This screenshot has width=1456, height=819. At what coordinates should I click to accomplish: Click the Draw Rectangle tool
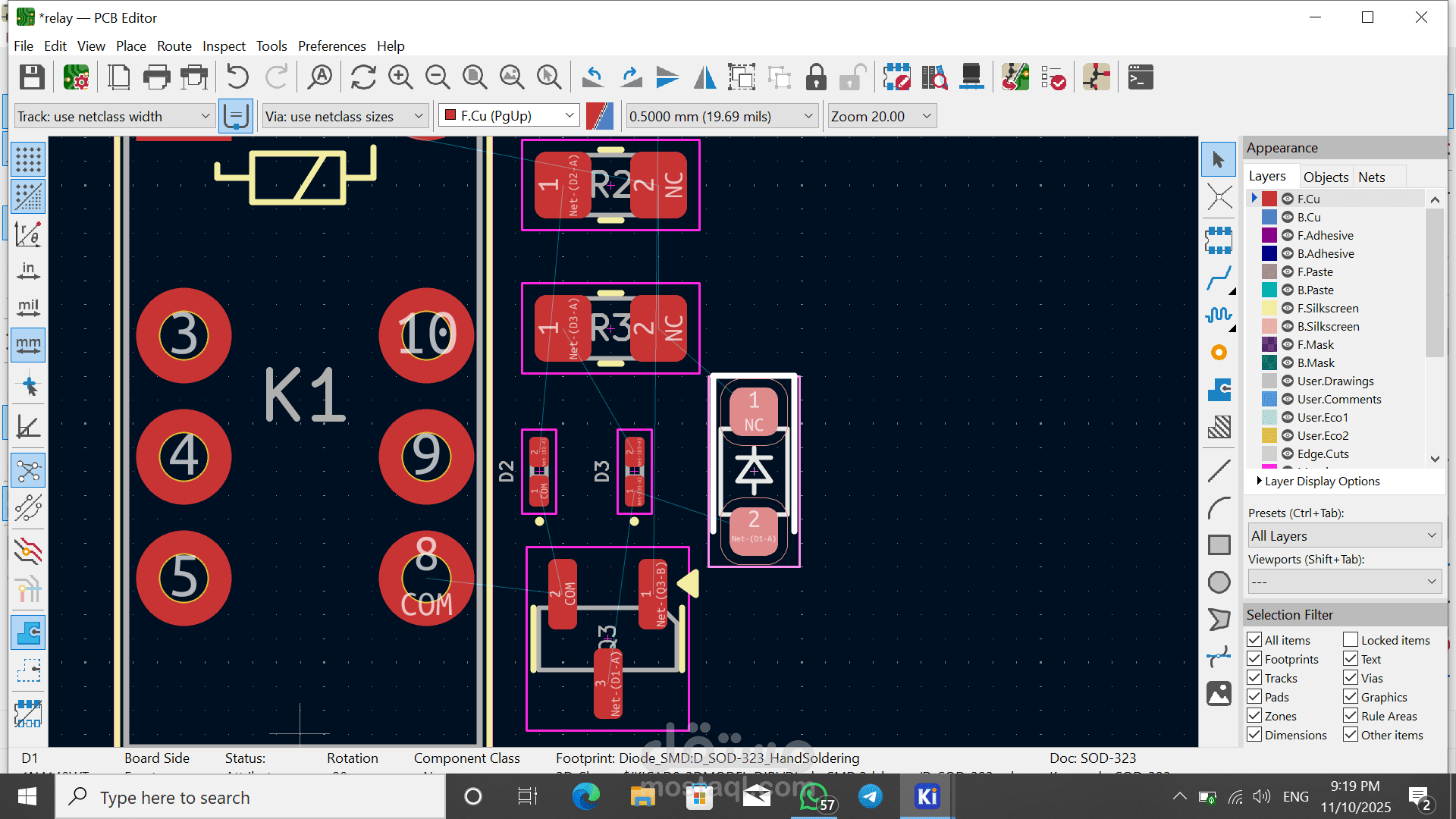[x=1219, y=545]
